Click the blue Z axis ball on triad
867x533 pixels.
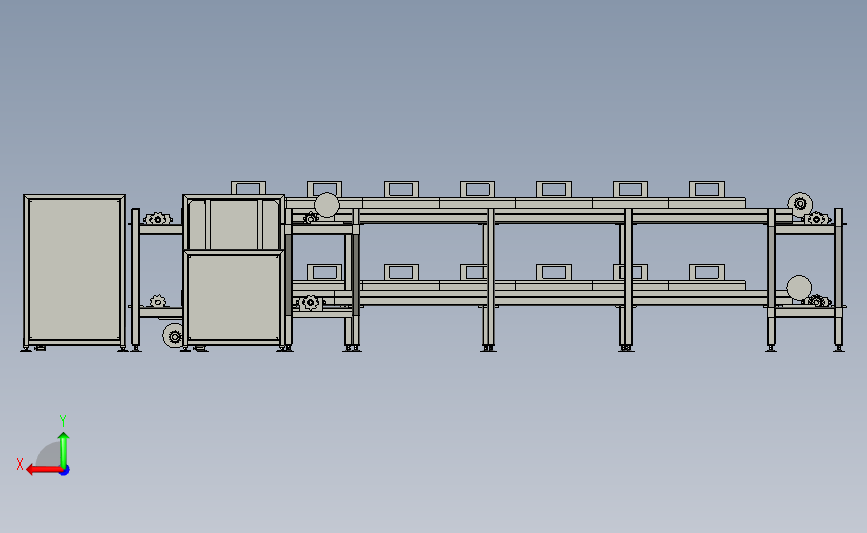coord(65,471)
